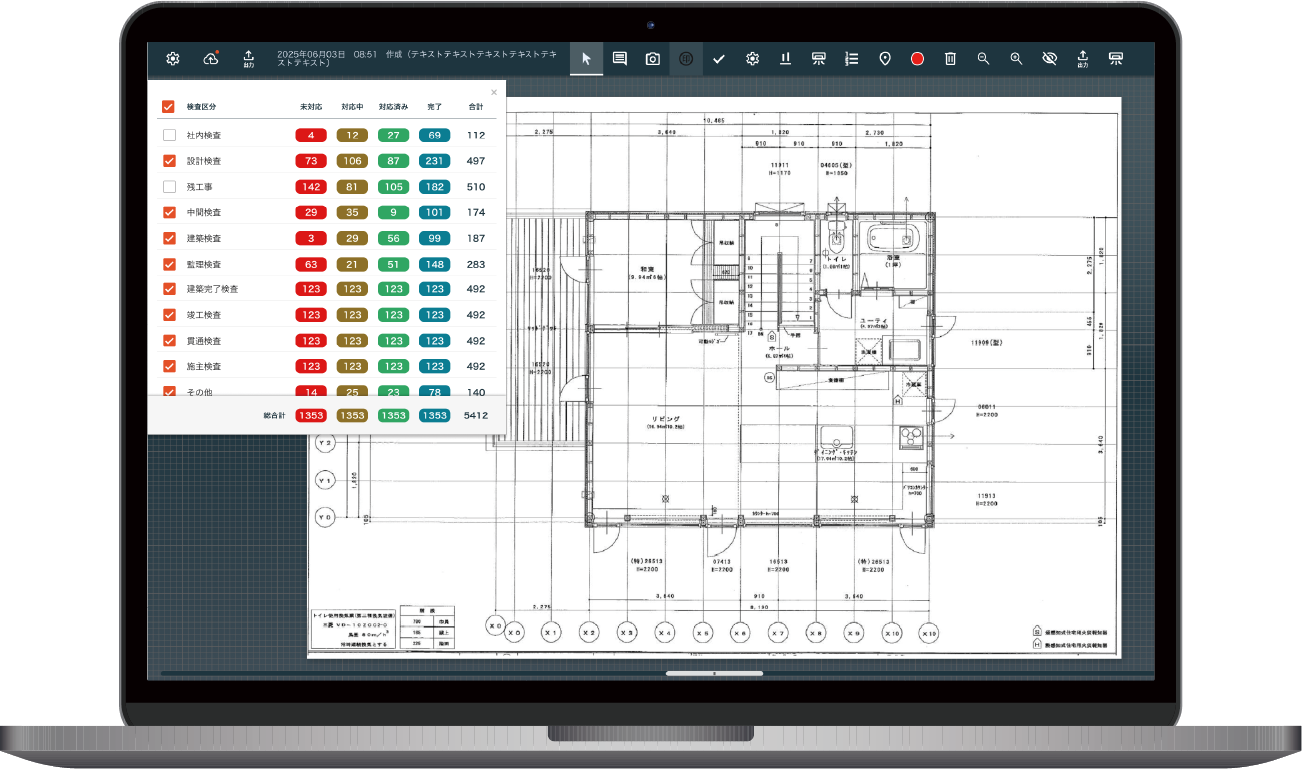Click the output icon left of the date
The width and height of the screenshot is (1302, 769).
(248, 59)
